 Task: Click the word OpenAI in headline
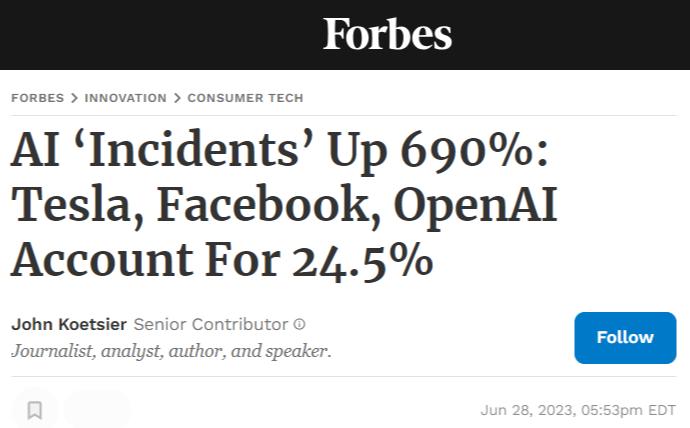coord(474,205)
